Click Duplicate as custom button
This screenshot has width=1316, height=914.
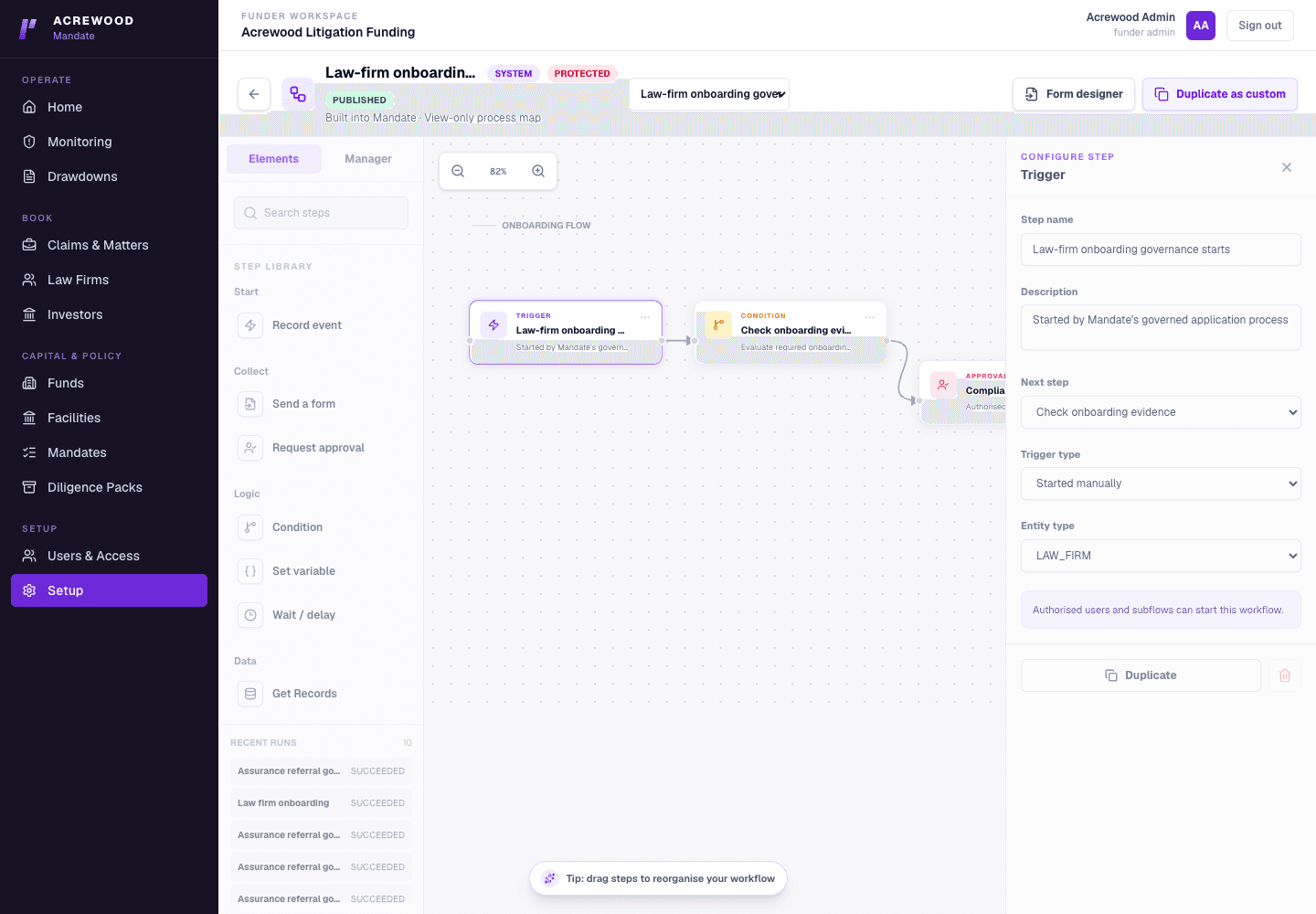(1220, 94)
